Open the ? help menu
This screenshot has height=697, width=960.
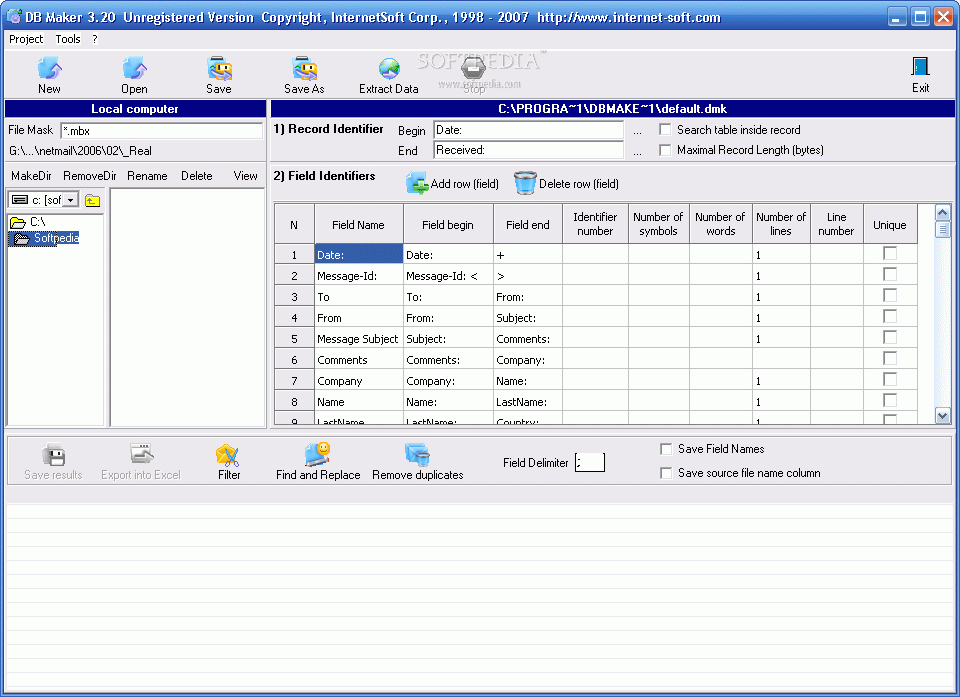click(x=94, y=39)
